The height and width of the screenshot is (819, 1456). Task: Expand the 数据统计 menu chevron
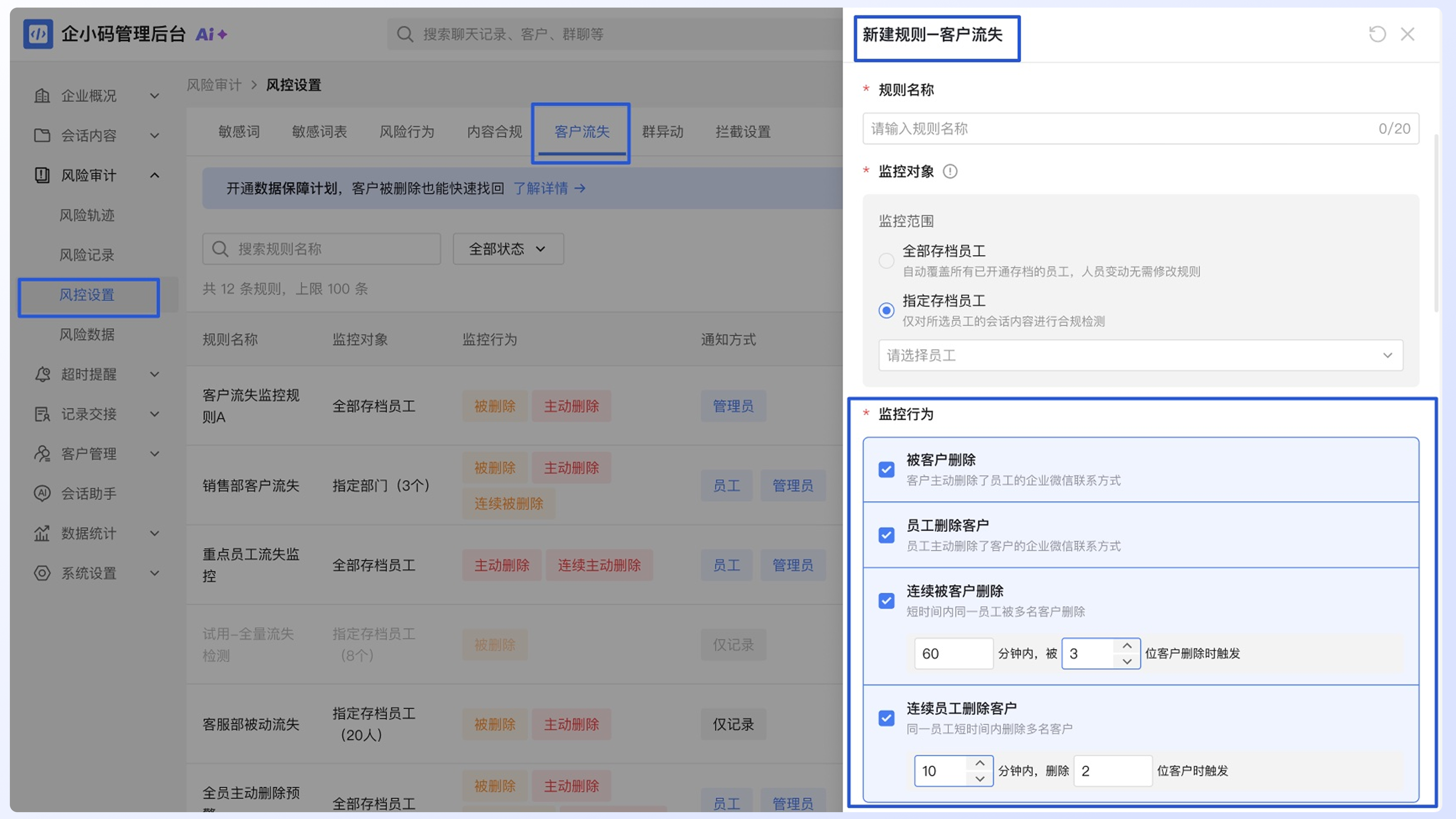click(x=154, y=533)
